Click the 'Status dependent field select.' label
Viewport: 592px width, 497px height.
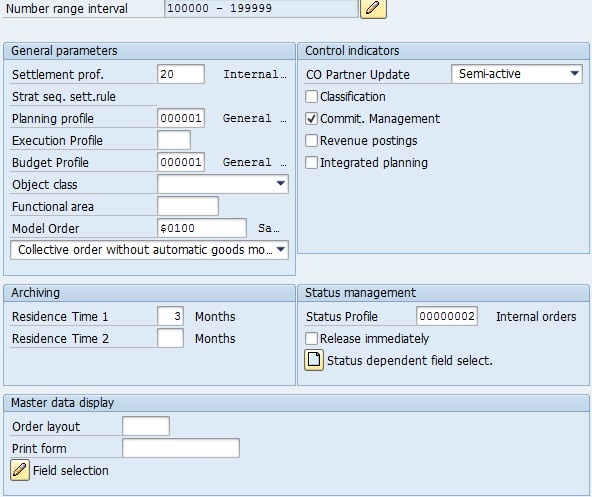[x=410, y=361]
